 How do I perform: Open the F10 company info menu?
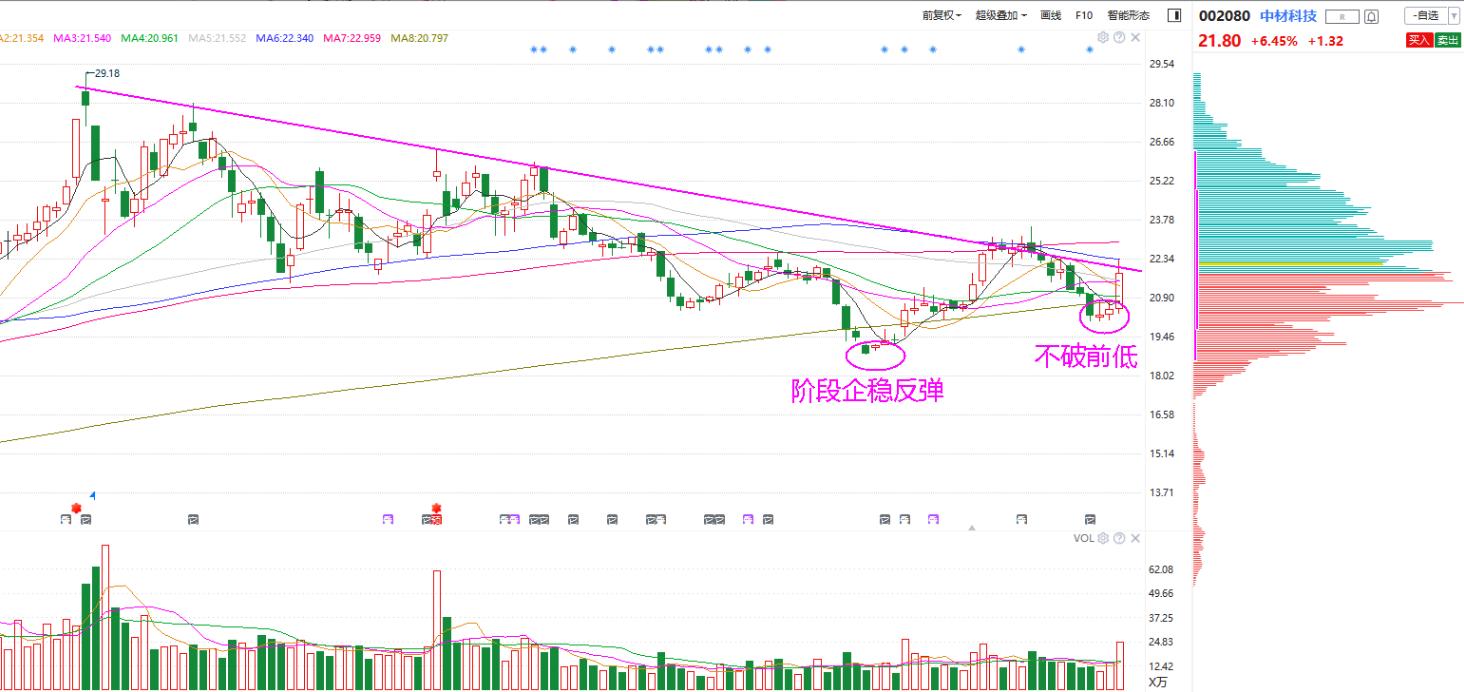(x=1084, y=15)
